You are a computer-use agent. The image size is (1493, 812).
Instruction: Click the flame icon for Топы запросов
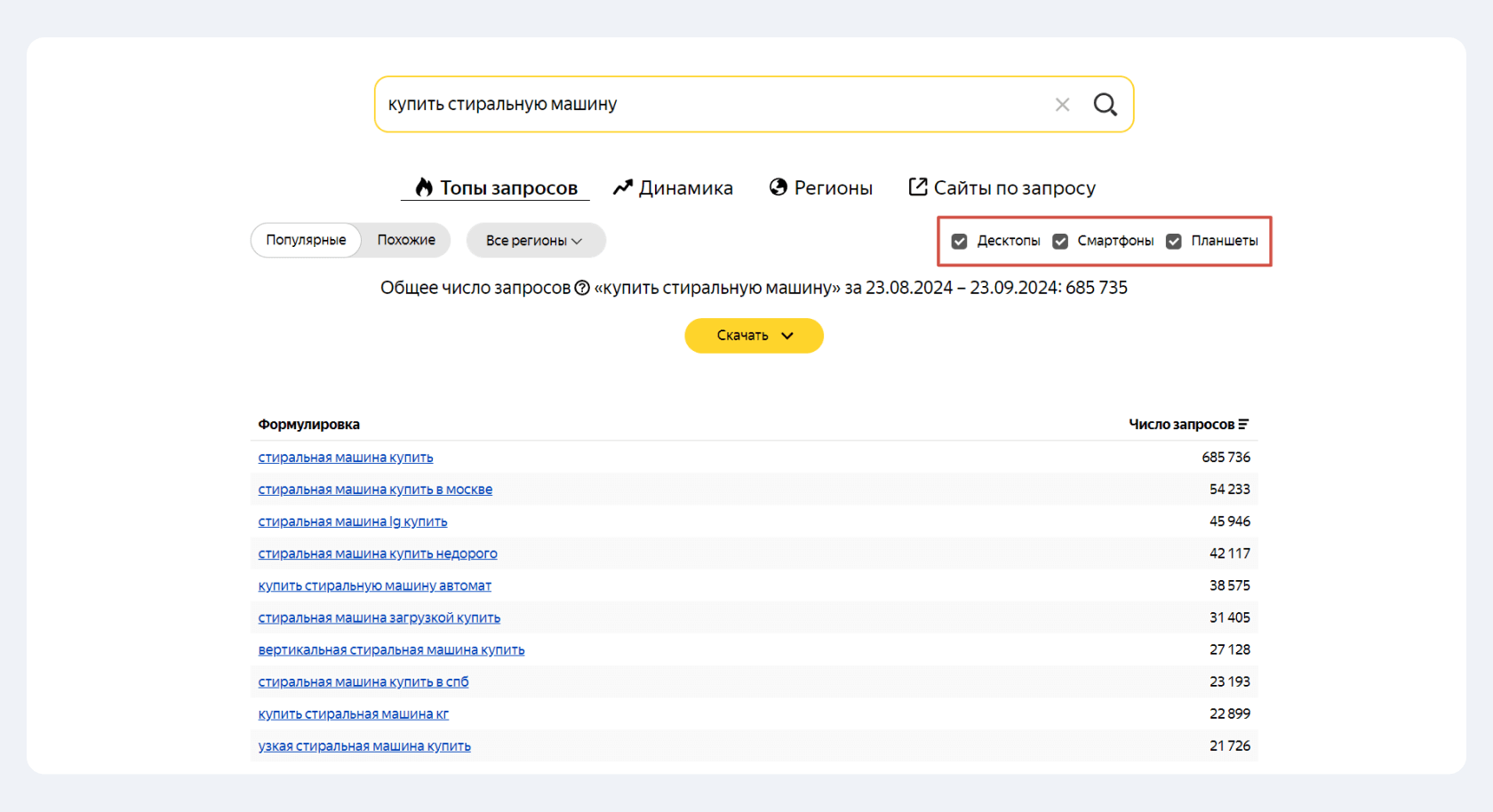pos(424,187)
